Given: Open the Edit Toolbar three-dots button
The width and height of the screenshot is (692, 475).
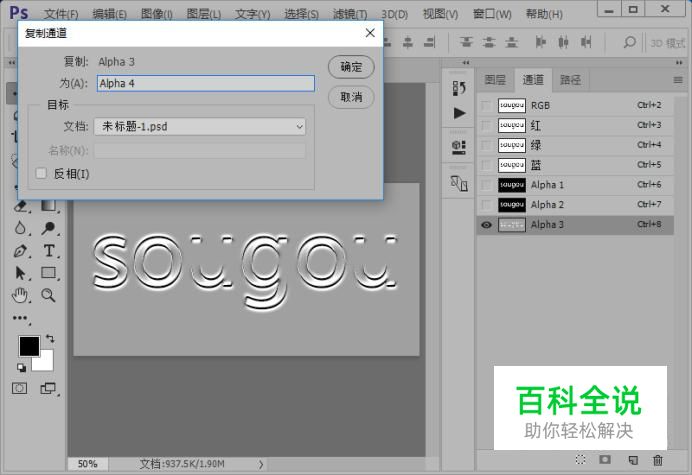Looking at the screenshot, I should (x=20, y=318).
